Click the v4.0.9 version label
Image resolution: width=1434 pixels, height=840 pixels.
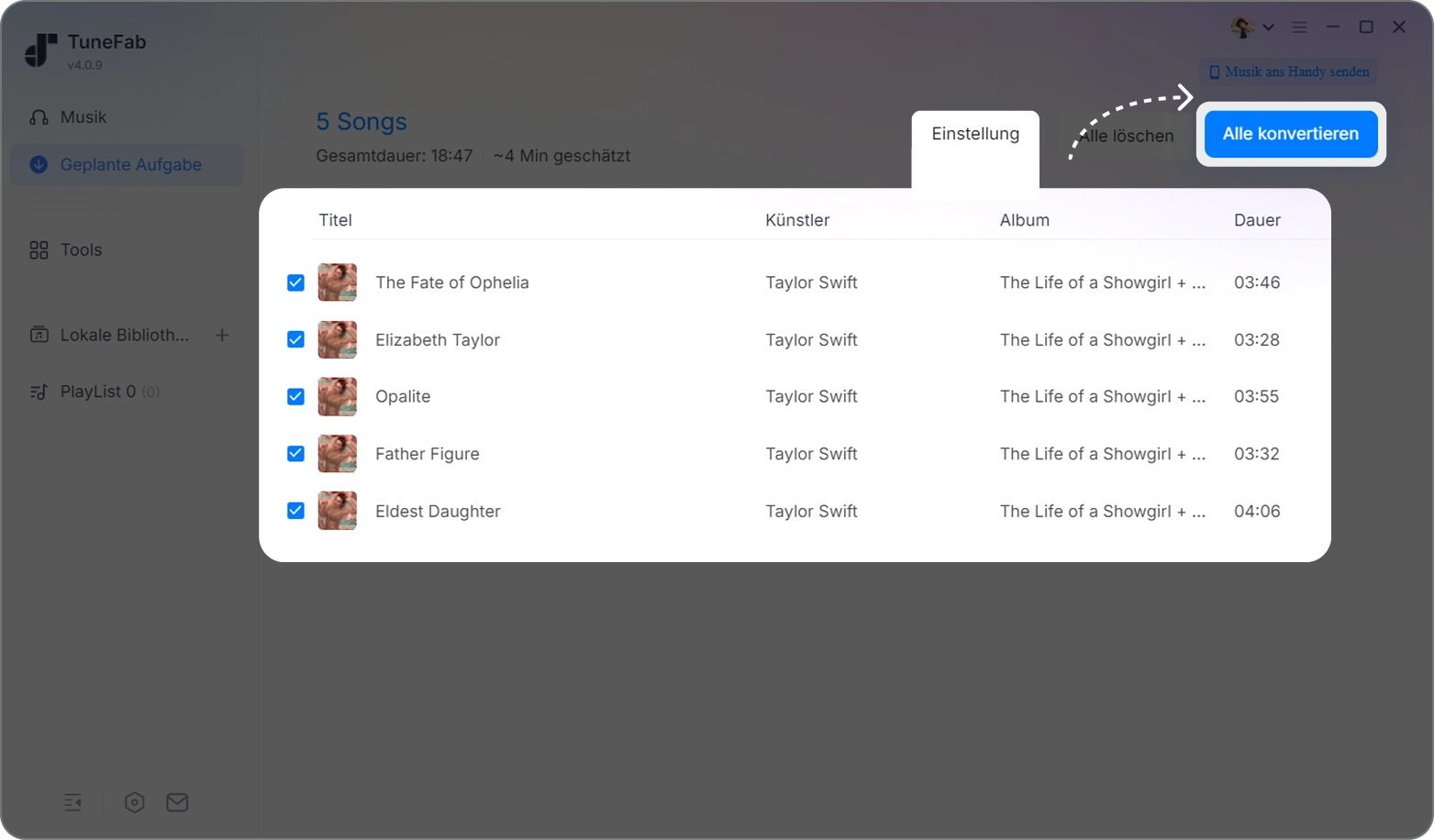coord(84,65)
